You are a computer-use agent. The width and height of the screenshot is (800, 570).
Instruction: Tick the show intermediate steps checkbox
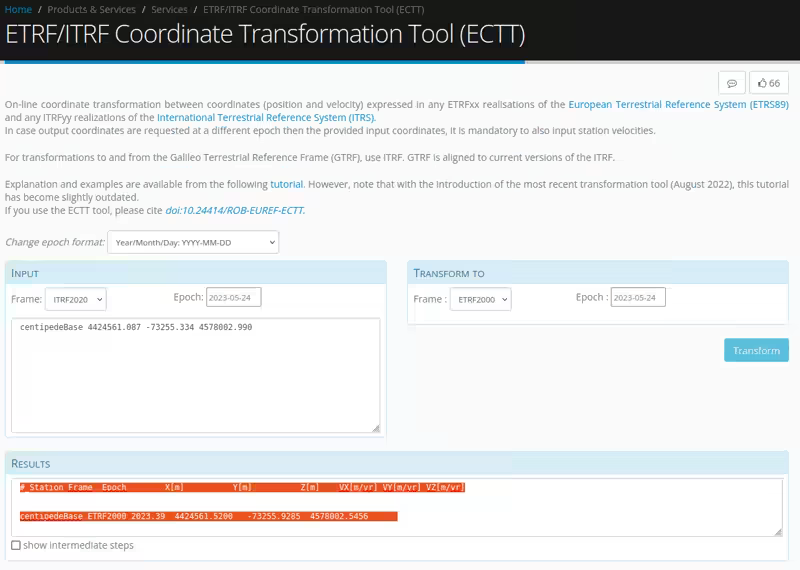tap(15, 545)
